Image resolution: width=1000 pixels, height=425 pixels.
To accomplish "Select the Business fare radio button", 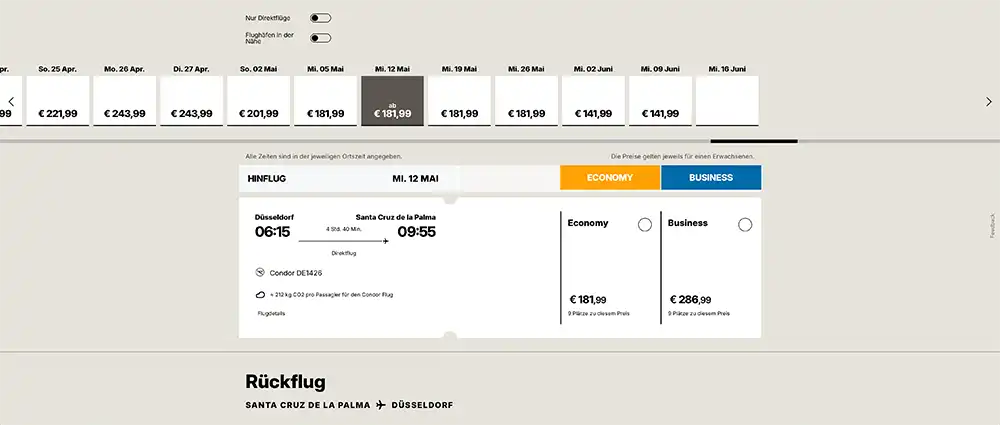I will click(745, 225).
